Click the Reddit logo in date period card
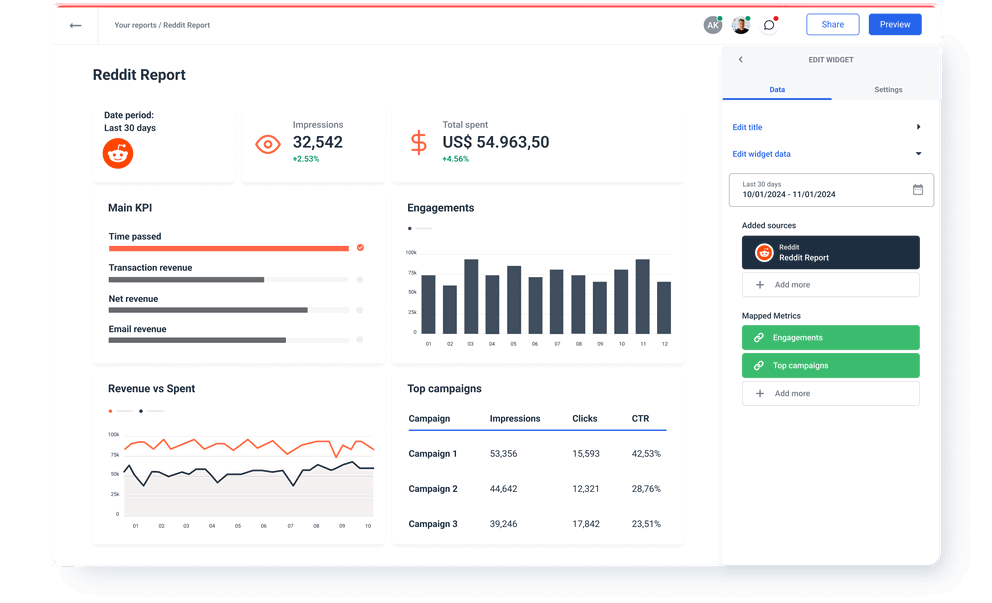 click(118, 153)
